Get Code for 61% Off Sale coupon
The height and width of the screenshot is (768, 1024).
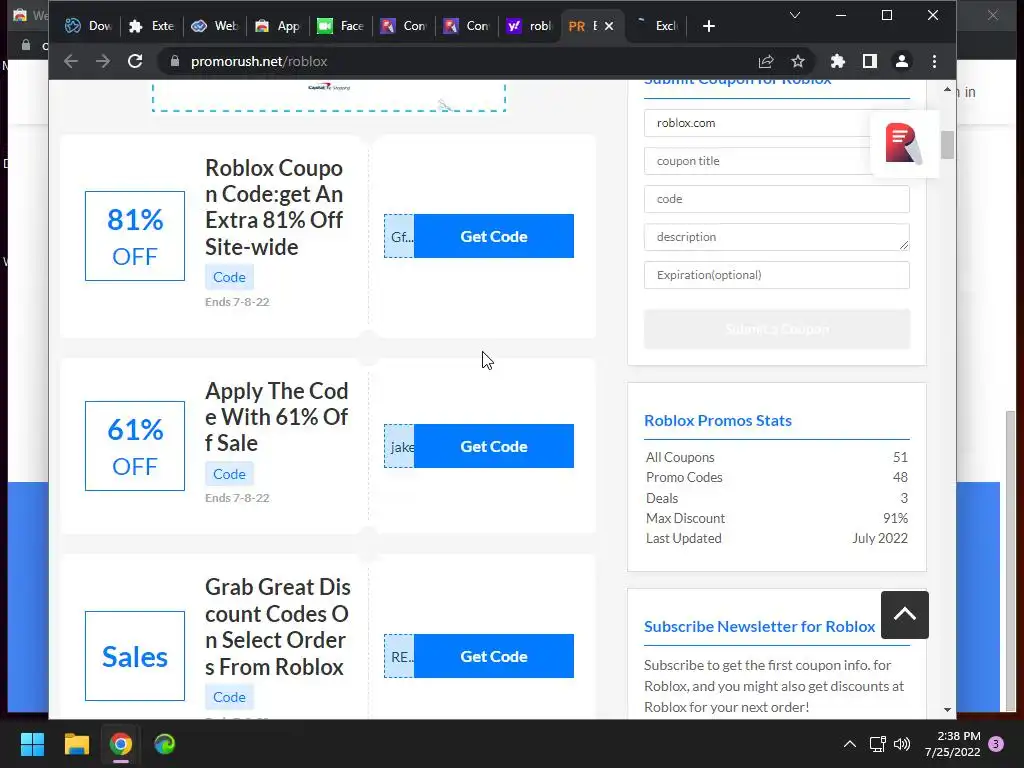[494, 446]
